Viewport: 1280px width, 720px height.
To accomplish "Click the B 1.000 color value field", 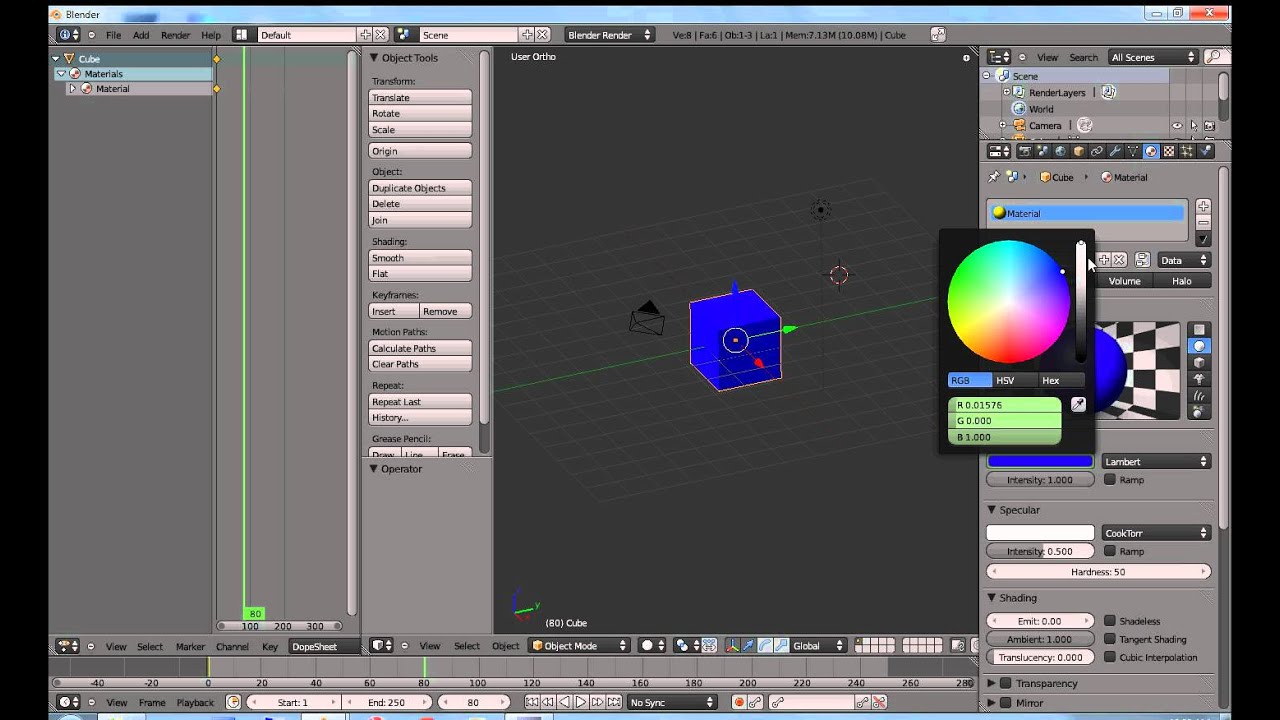I will (1004, 437).
